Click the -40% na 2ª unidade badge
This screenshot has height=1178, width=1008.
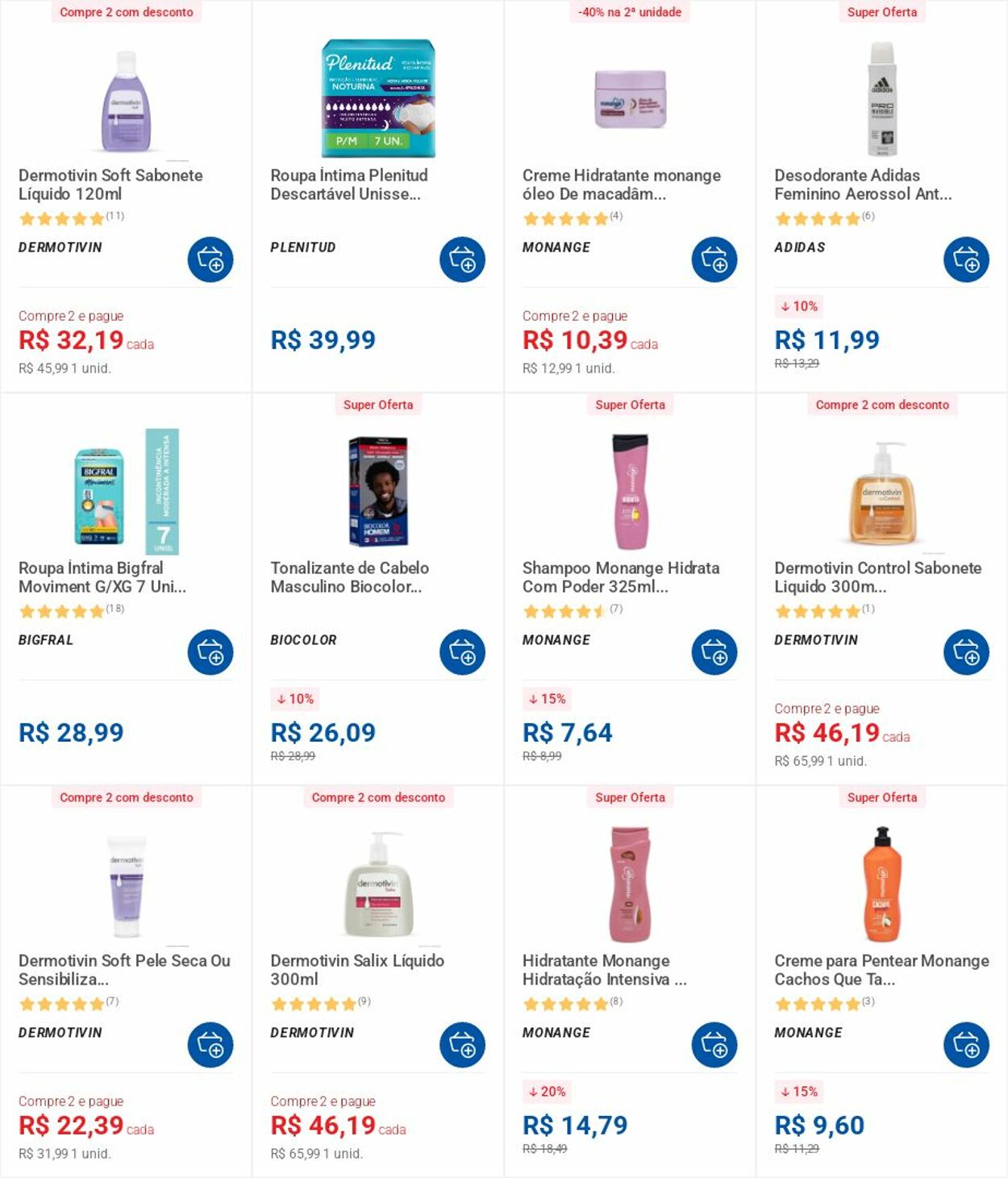pyautogui.click(x=630, y=12)
